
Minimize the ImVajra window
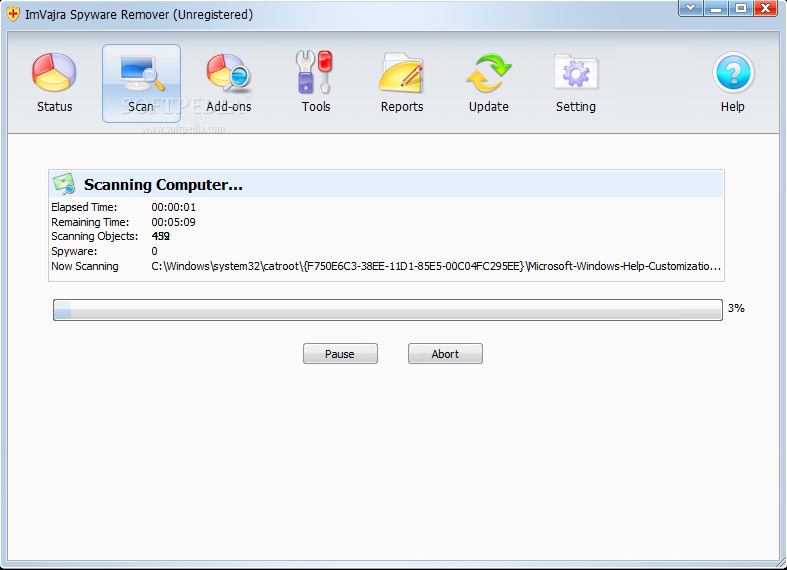coord(716,8)
